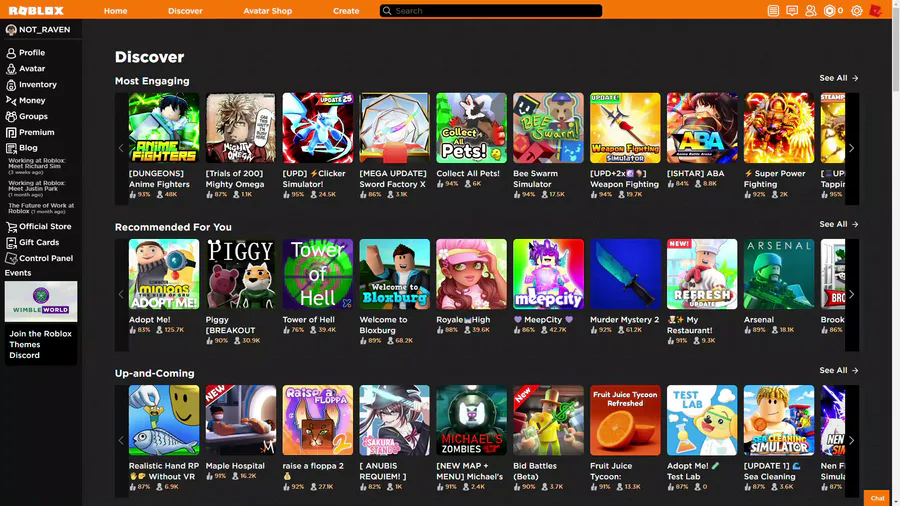Join the Roblox Themes Discord link
This screenshot has width=900, height=506.
41,345
